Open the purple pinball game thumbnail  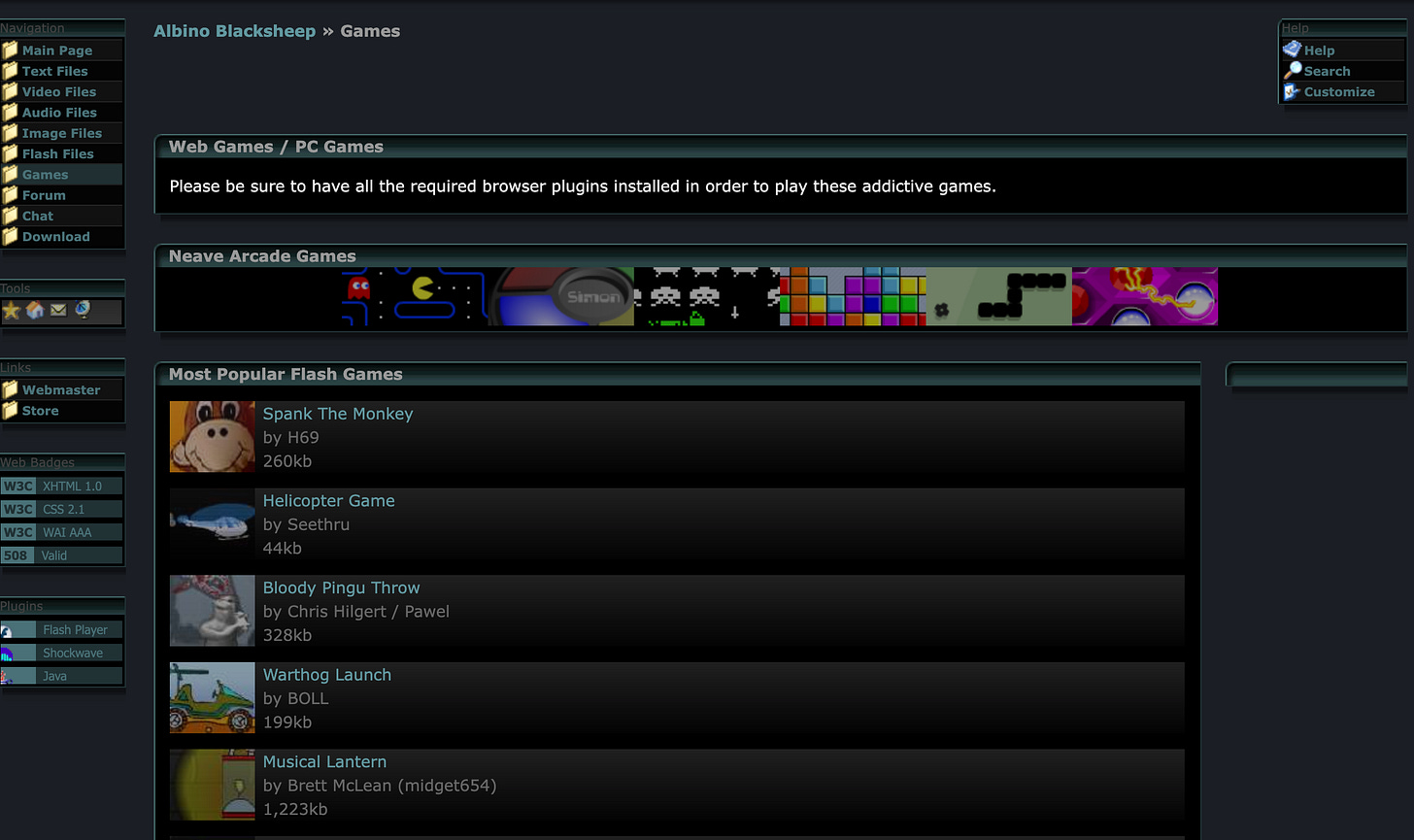[1145, 296]
